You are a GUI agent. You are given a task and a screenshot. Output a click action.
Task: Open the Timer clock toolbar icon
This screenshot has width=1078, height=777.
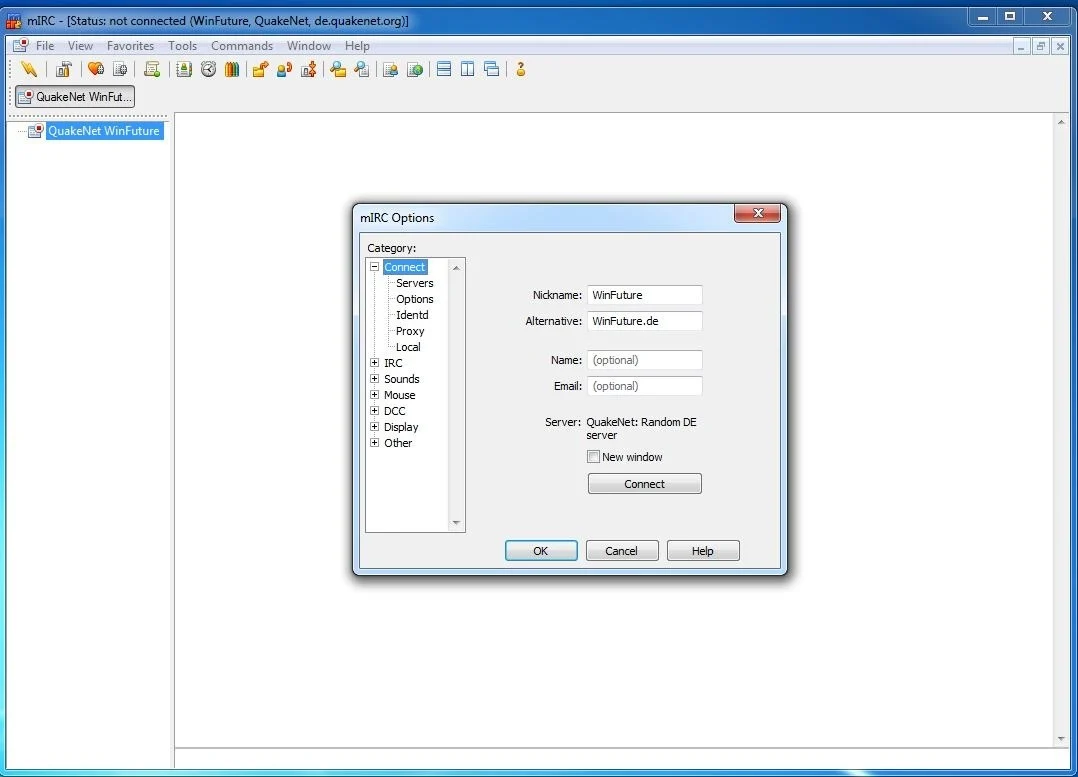click(x=208, y=69)
